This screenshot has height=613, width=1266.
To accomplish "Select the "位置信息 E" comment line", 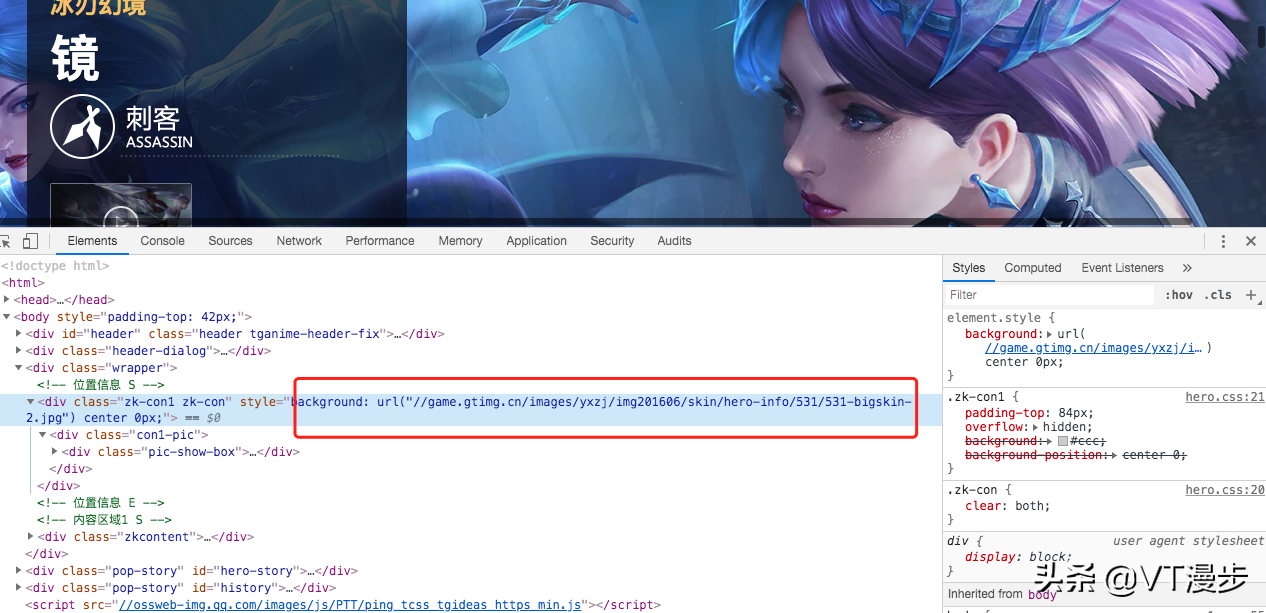I will click(101, 503).
